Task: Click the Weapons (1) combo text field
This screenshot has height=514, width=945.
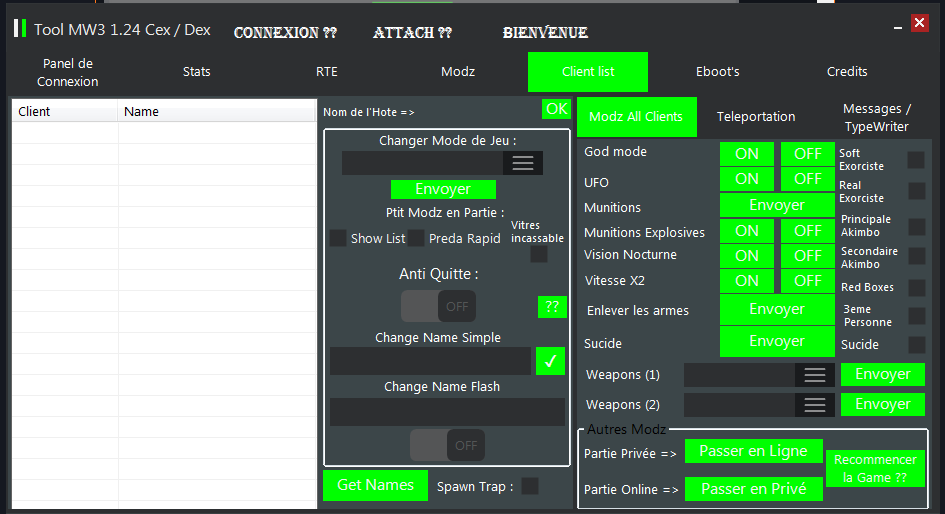Action: [739, 375]
